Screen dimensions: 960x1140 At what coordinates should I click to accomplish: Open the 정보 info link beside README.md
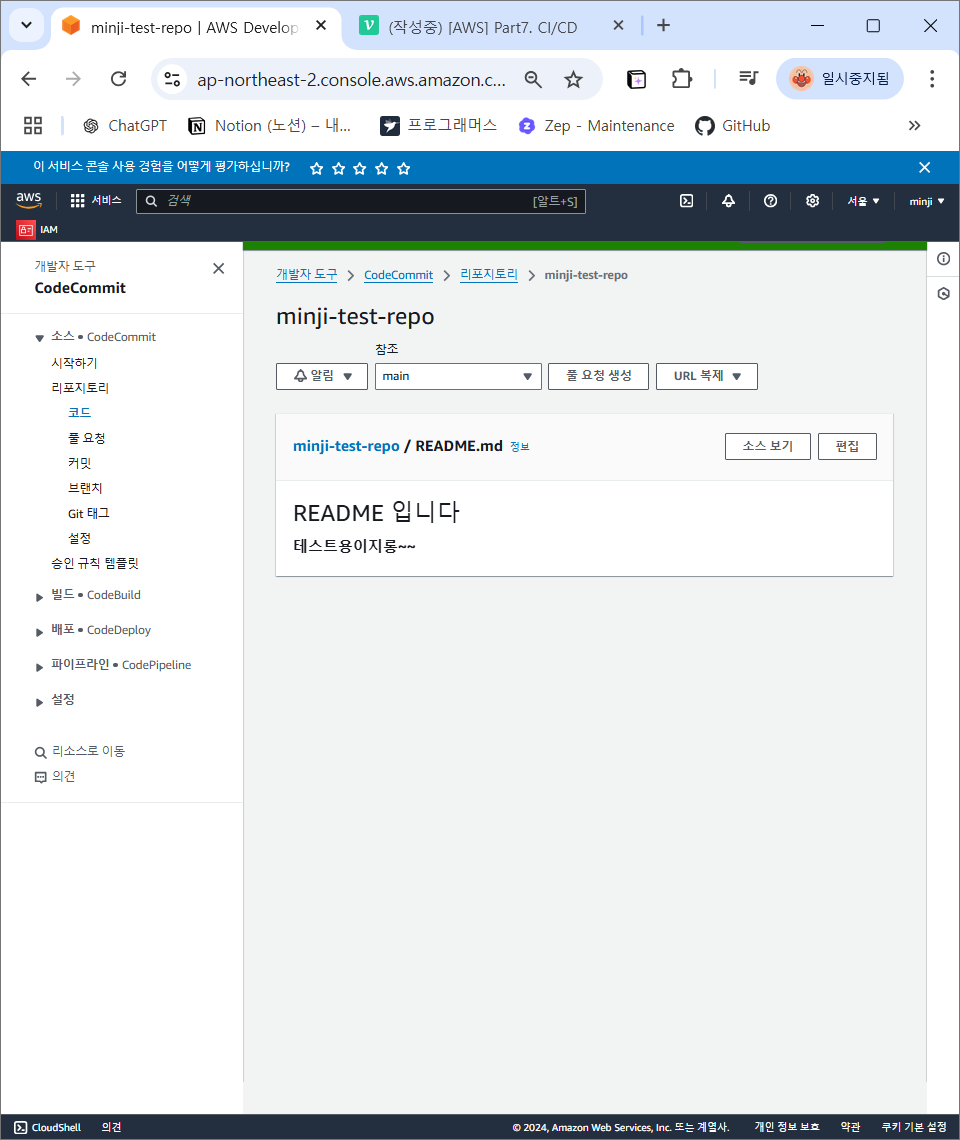click(520, 447)
